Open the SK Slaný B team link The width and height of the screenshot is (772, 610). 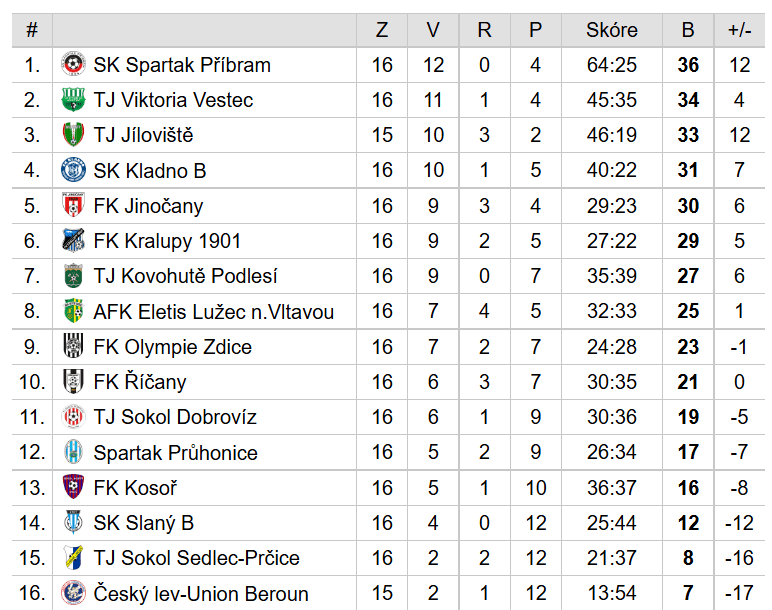(143, 523)
